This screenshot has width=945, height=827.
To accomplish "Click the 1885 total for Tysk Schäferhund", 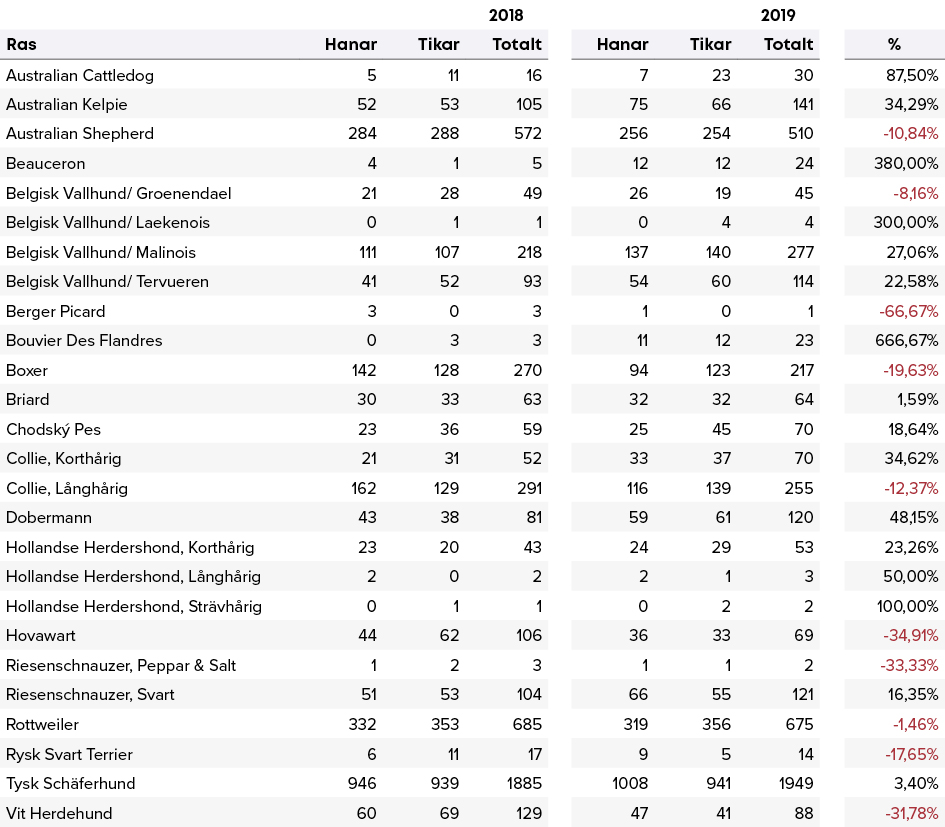I will (x=524, y=784).
